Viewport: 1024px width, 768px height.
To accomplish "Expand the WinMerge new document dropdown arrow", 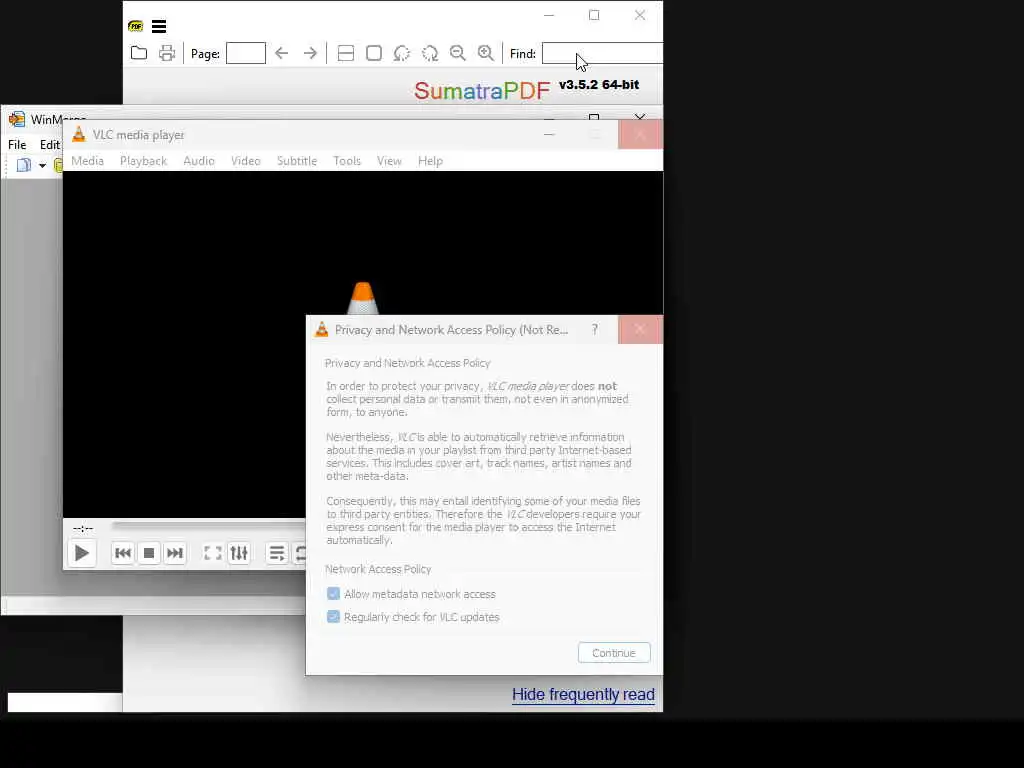I will (x=42, y=165).
